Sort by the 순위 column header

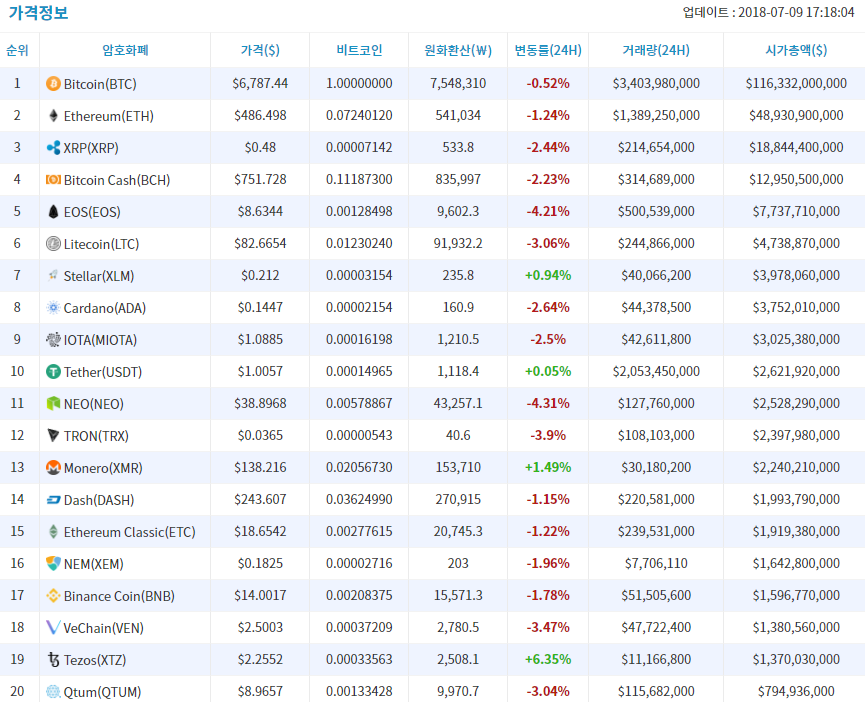pyautogui.click(x=17, y=50)
